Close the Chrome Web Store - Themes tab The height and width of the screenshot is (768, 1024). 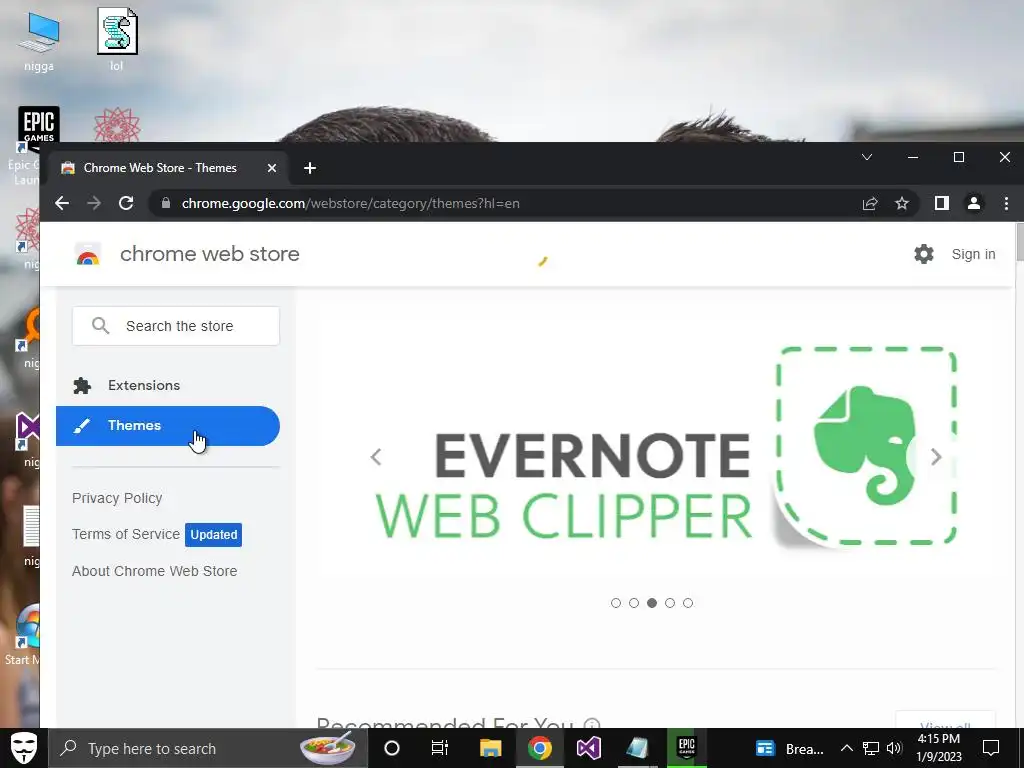pos(272,168)
